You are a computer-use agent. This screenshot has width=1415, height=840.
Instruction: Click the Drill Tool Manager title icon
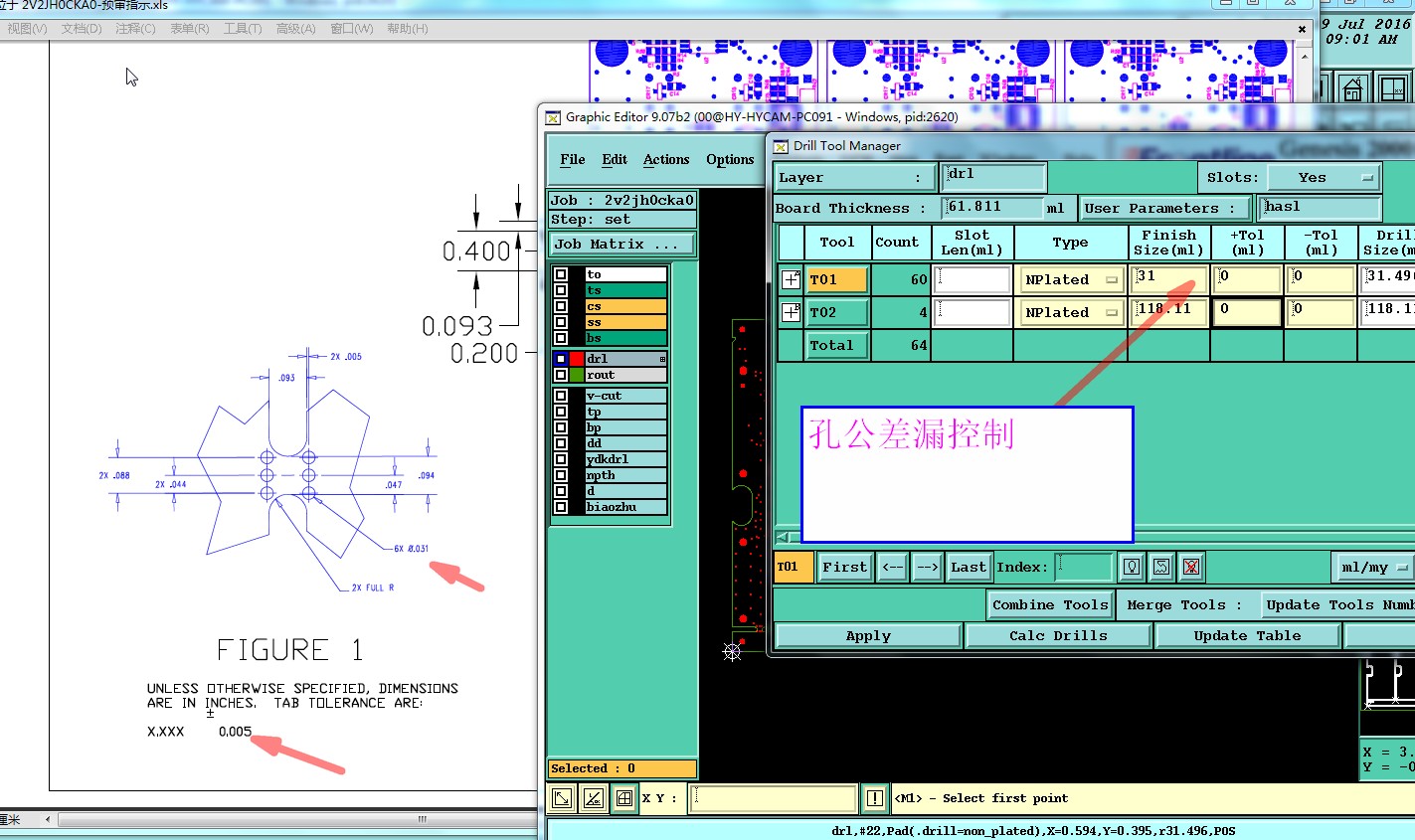(781, 146)
